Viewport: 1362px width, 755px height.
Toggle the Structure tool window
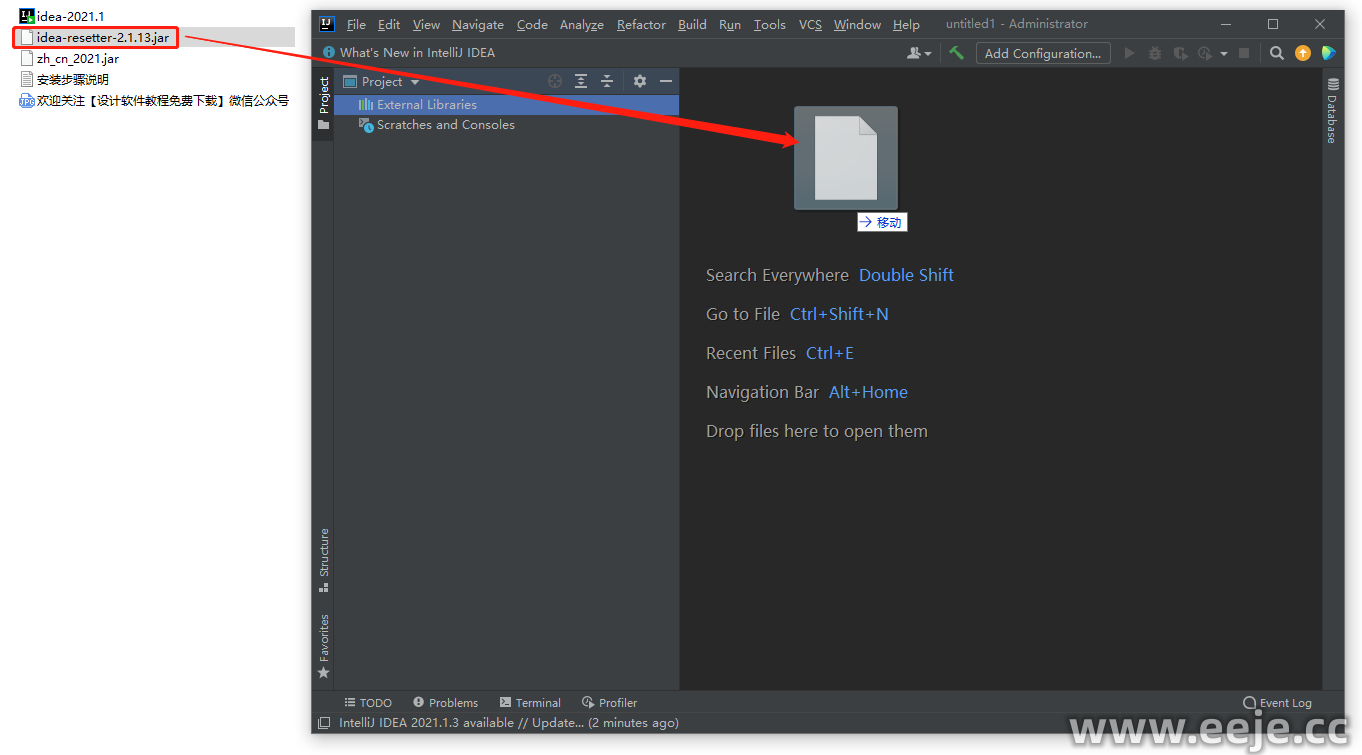[323, 559]
